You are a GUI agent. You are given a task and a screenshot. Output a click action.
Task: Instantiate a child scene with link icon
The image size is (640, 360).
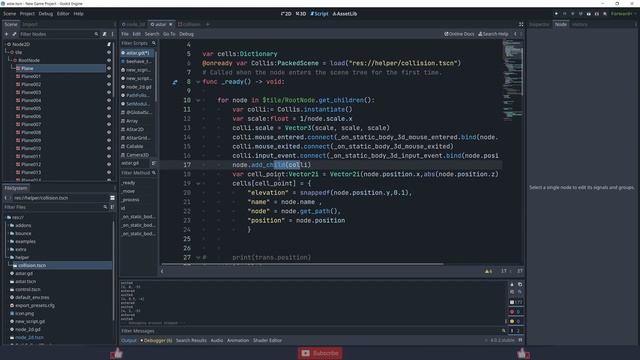pyautogui.click(x=14, y=34)
